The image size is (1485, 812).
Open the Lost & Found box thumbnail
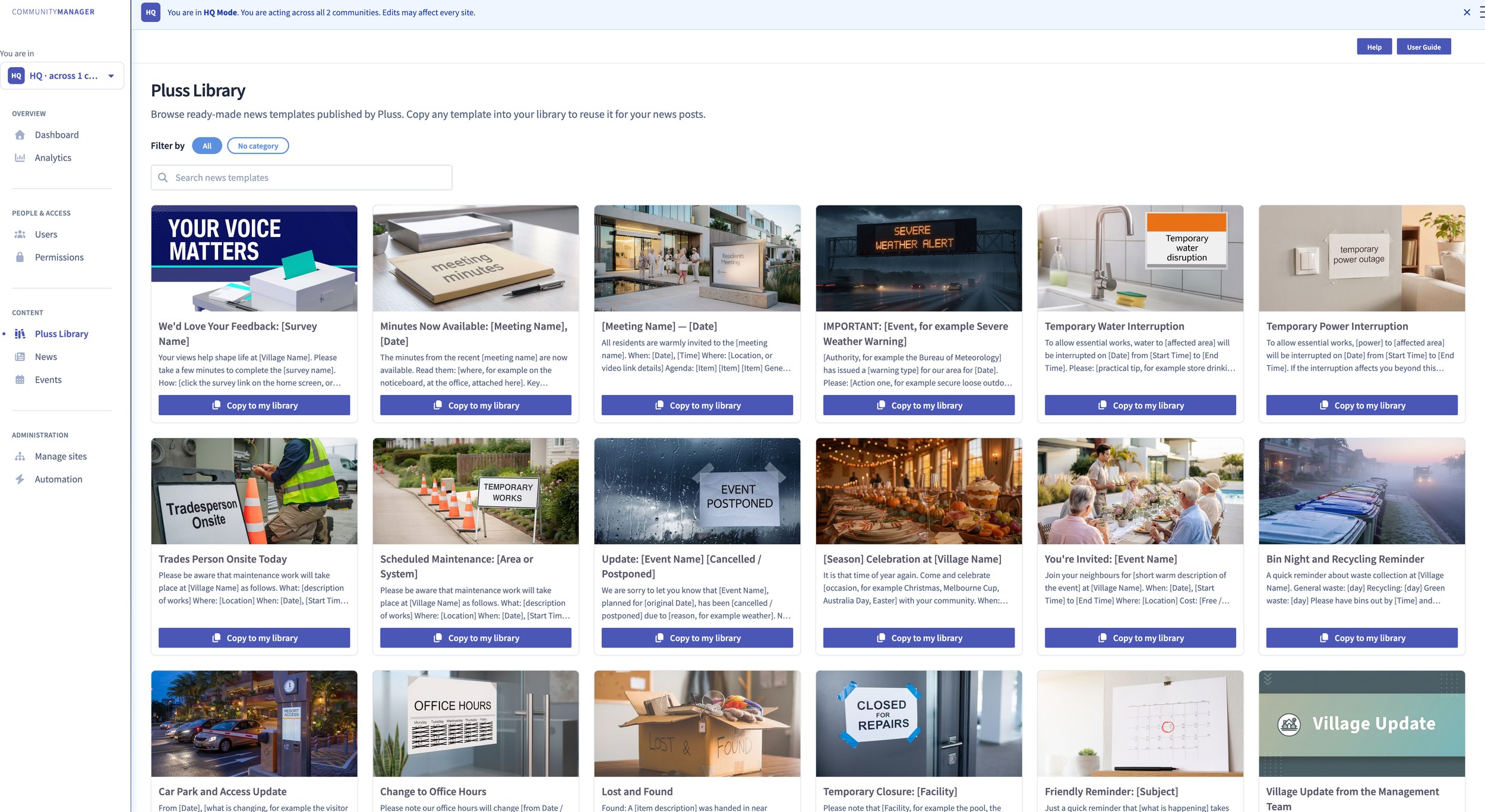[x=697, y=724]
